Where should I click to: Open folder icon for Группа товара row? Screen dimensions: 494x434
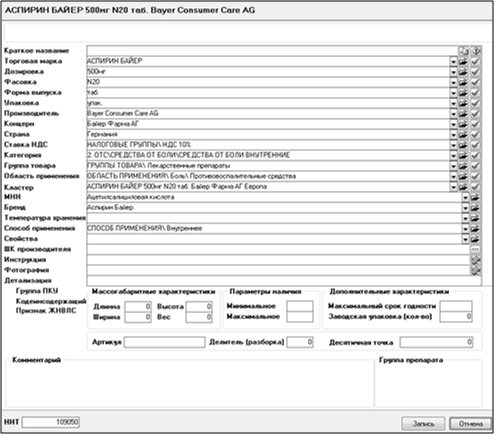(x=463, y=166)
